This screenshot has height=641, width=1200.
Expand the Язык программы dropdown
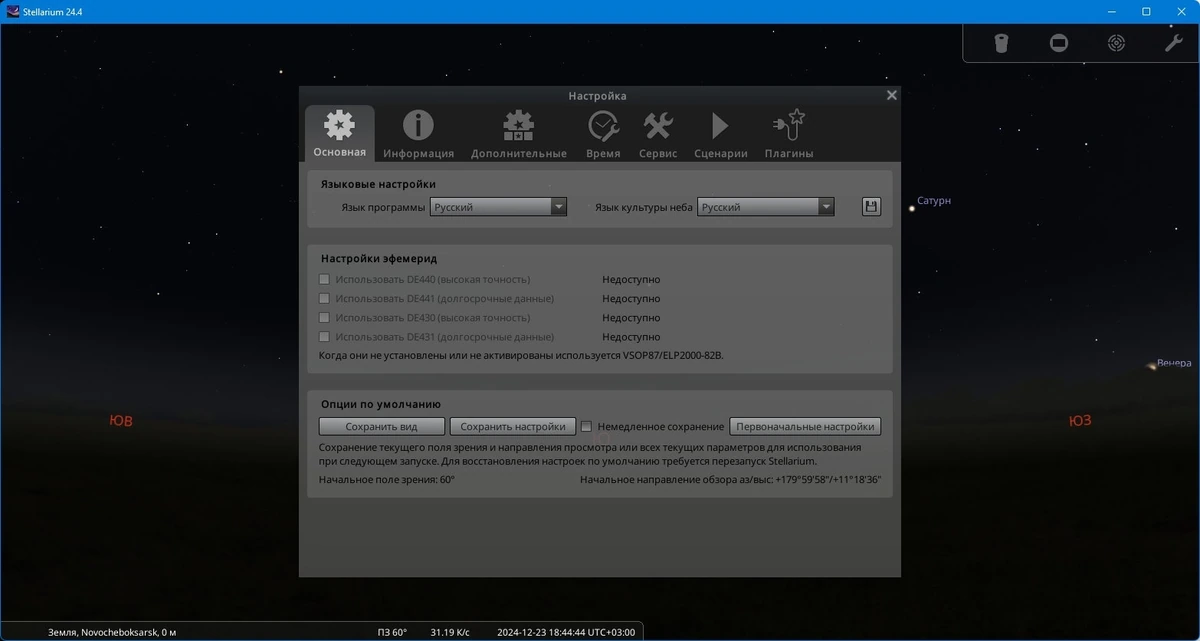tap(498, 207)
